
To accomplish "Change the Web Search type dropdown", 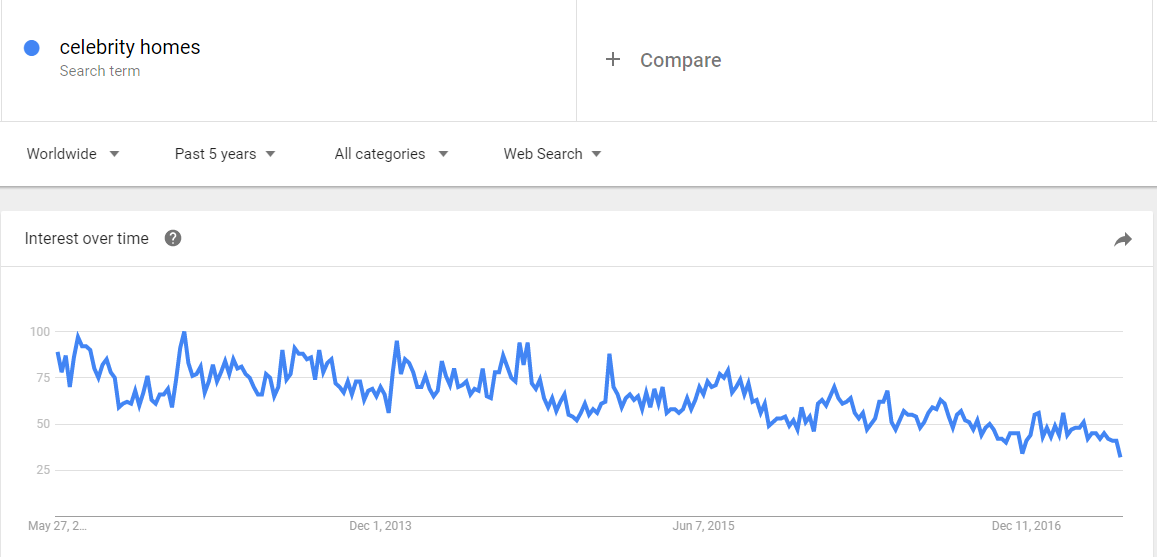I will [552, 154].
